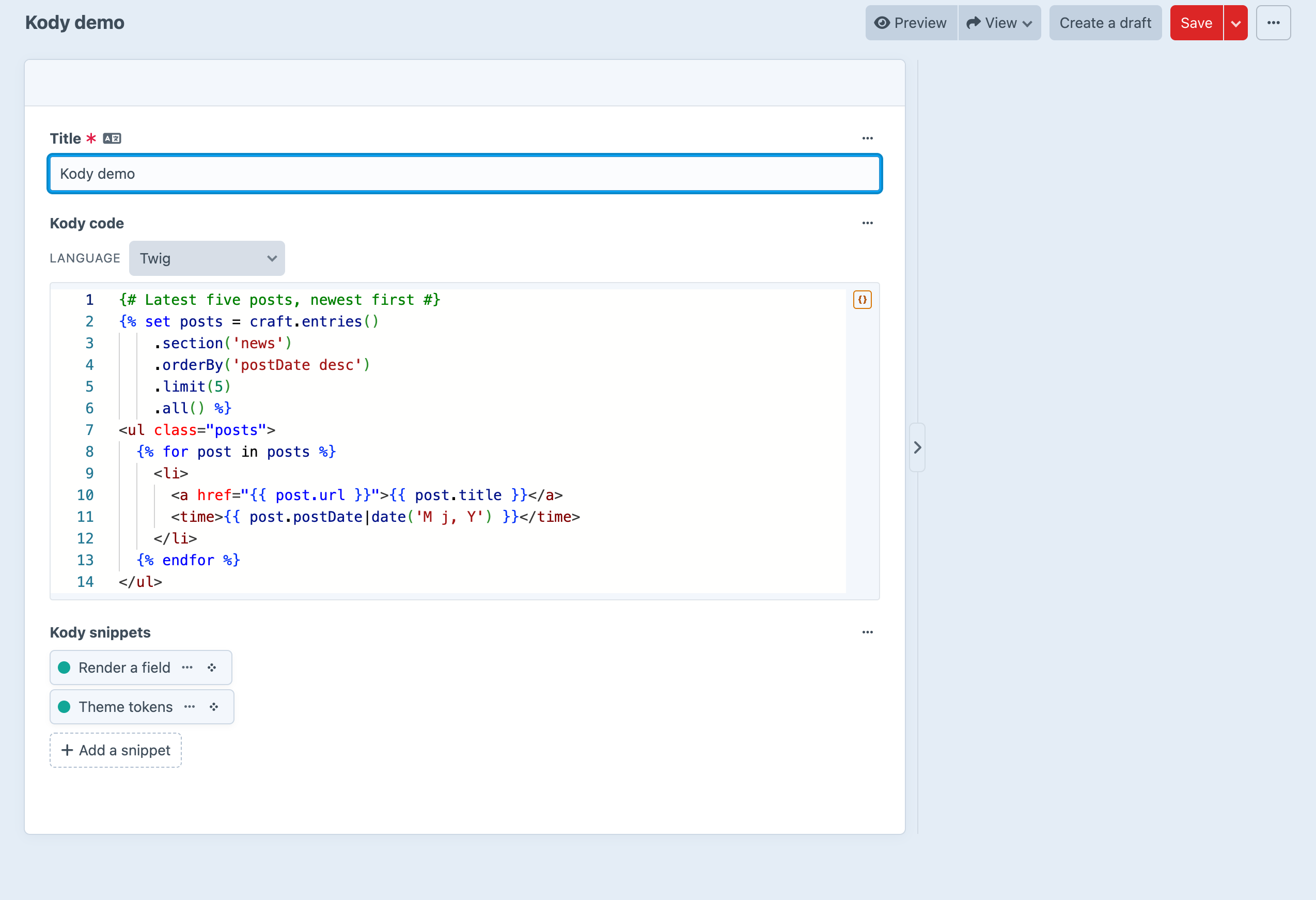
Task: Save the entry
Action: click(x=1196, y=23)
